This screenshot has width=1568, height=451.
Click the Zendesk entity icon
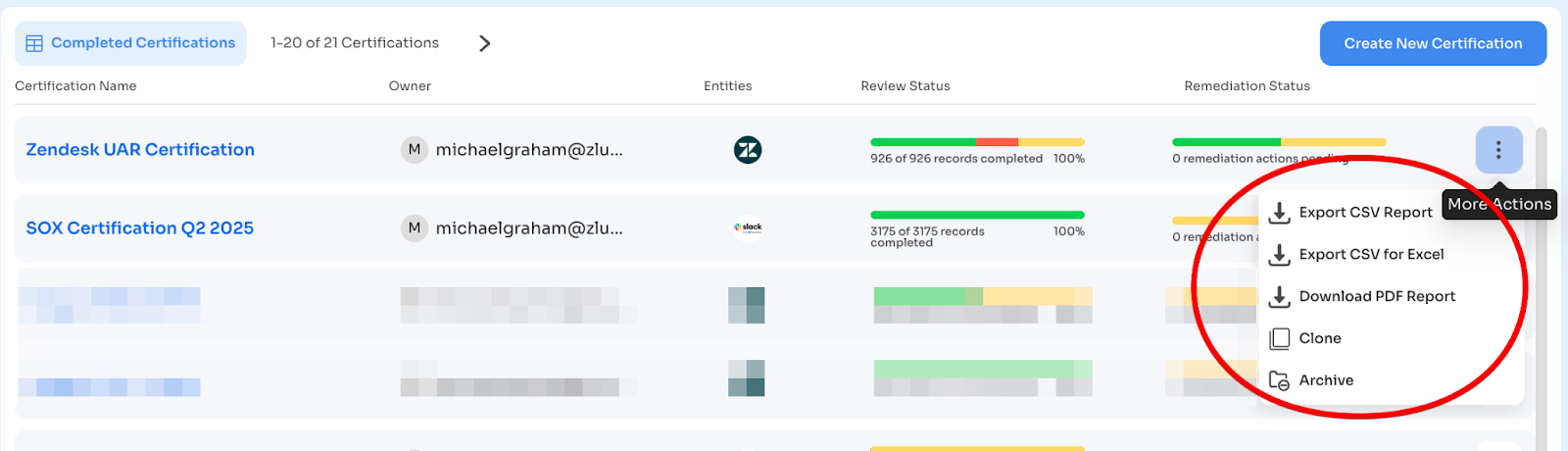coord(748,150)
